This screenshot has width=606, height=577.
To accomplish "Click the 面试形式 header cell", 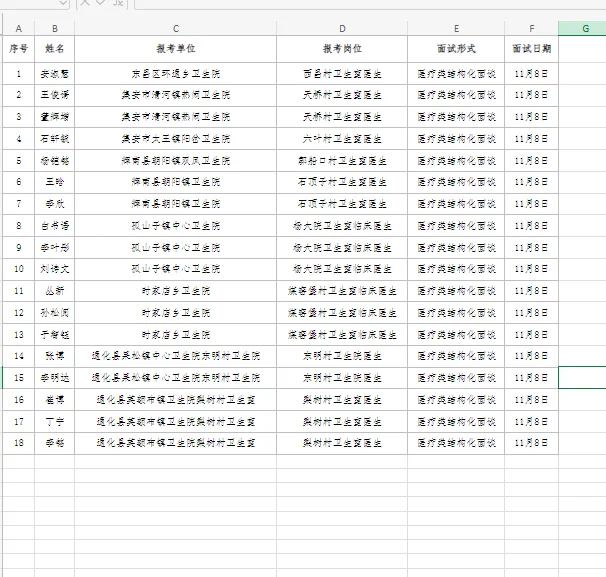I will click(x=456, y=49).
